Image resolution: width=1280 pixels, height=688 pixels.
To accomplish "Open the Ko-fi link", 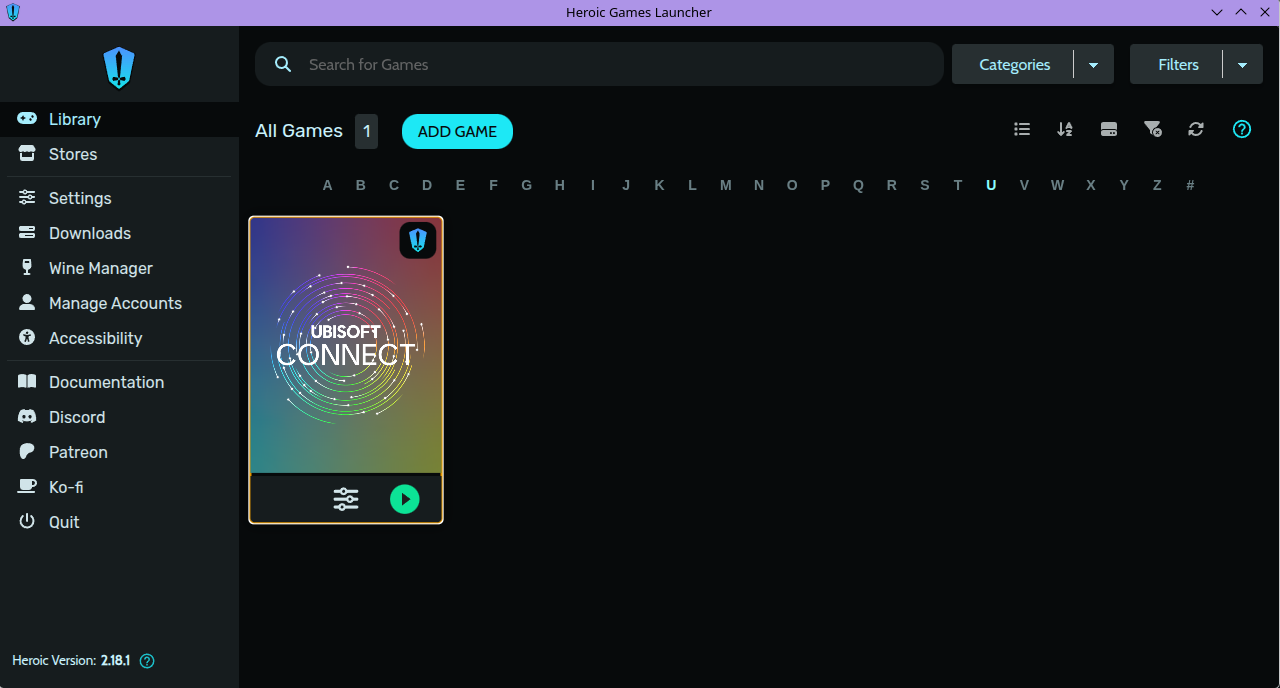I will pos(119,487).
